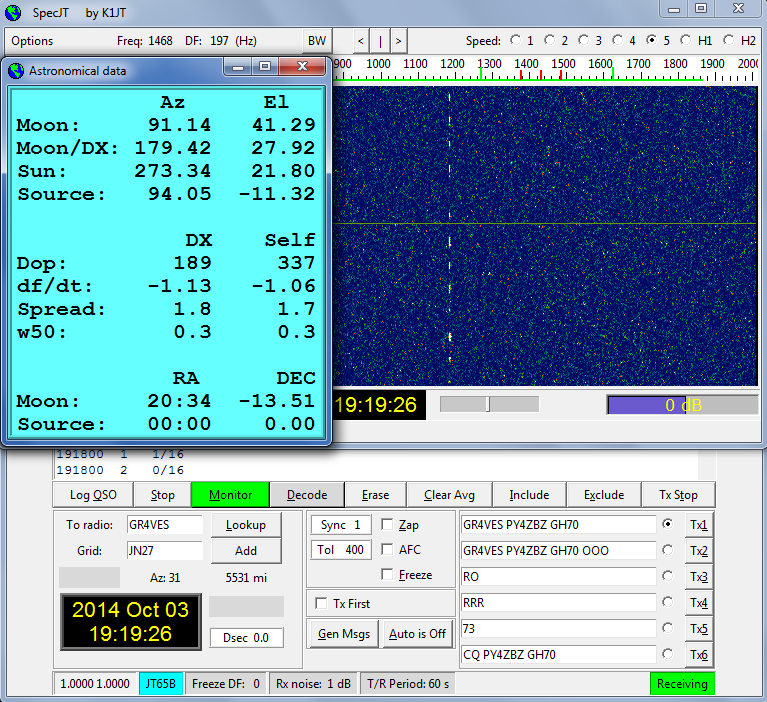Click the Lookup button

(246, 525)
